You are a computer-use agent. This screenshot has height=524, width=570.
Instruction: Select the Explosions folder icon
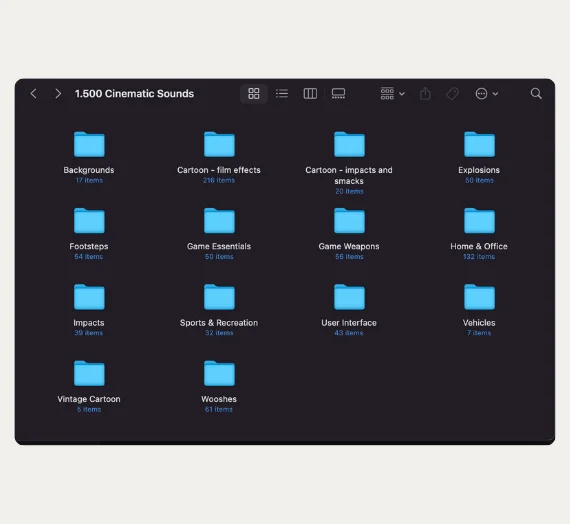[479, 144]
